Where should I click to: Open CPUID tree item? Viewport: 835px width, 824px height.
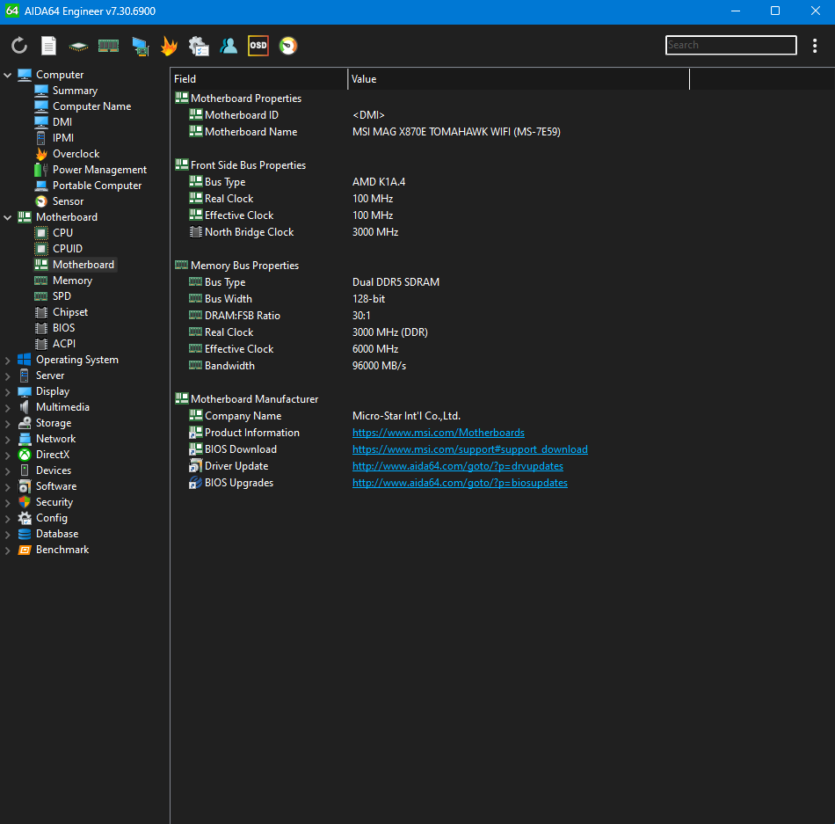(67, 249)
